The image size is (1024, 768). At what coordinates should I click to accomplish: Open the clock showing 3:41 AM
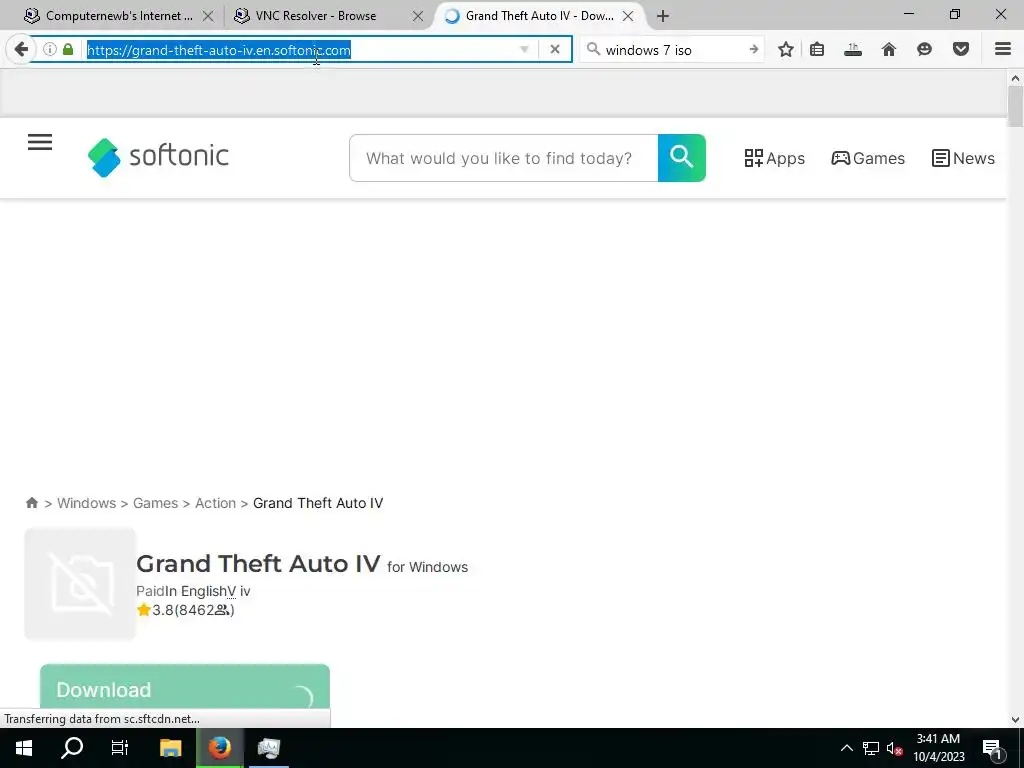tap(938, 748)
